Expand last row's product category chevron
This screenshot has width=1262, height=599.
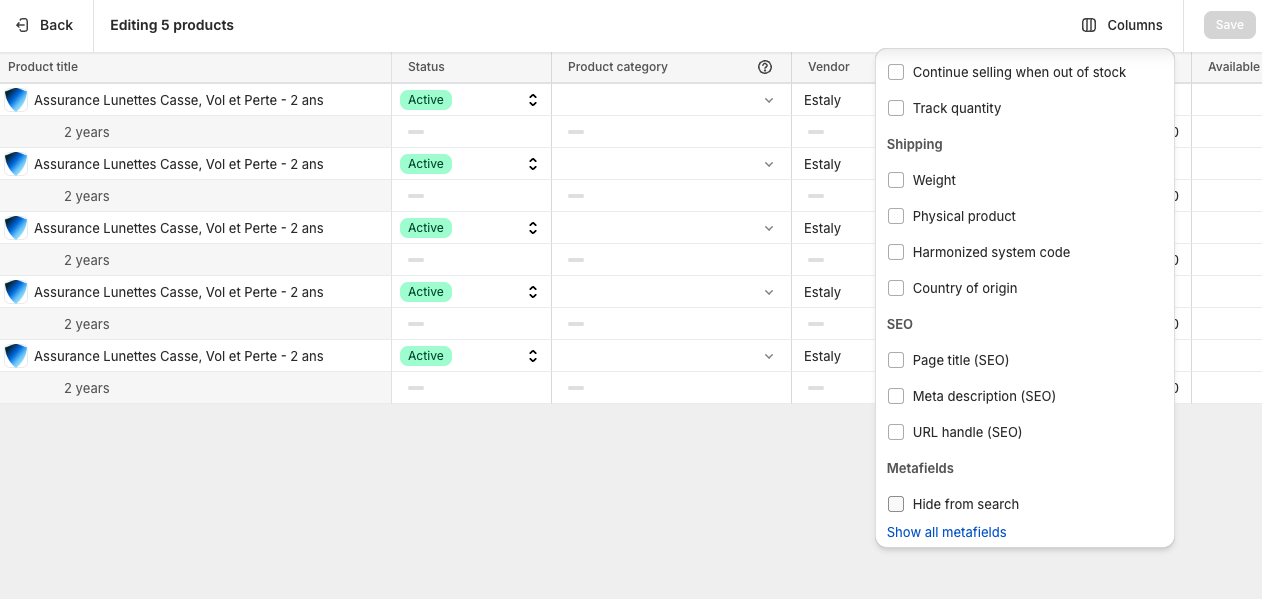click(769, 356)
